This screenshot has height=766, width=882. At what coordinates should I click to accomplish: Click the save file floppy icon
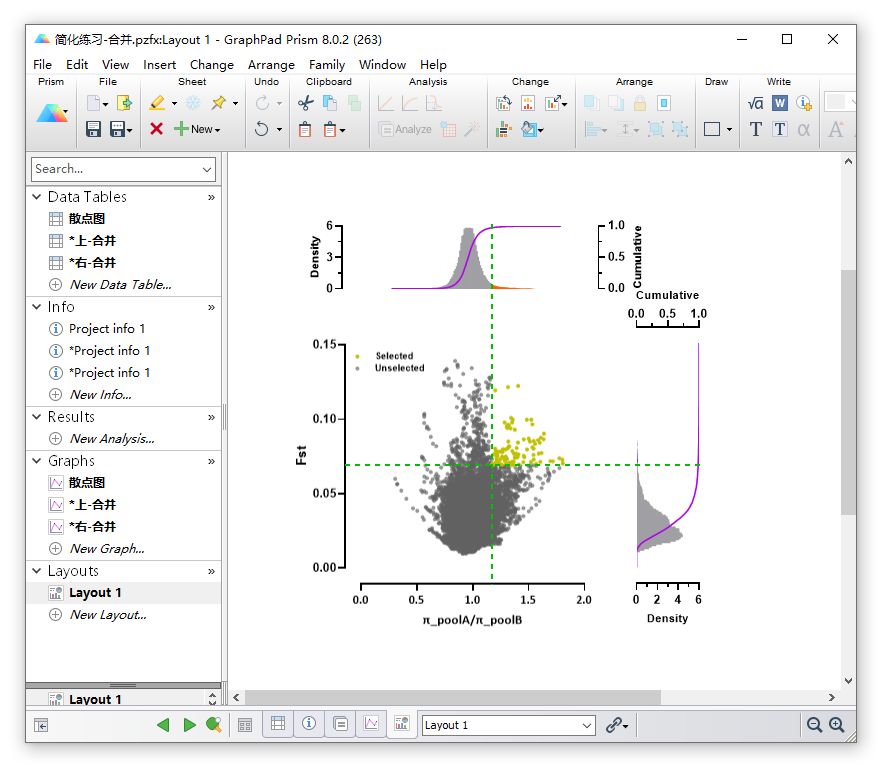tap(93, 129)
